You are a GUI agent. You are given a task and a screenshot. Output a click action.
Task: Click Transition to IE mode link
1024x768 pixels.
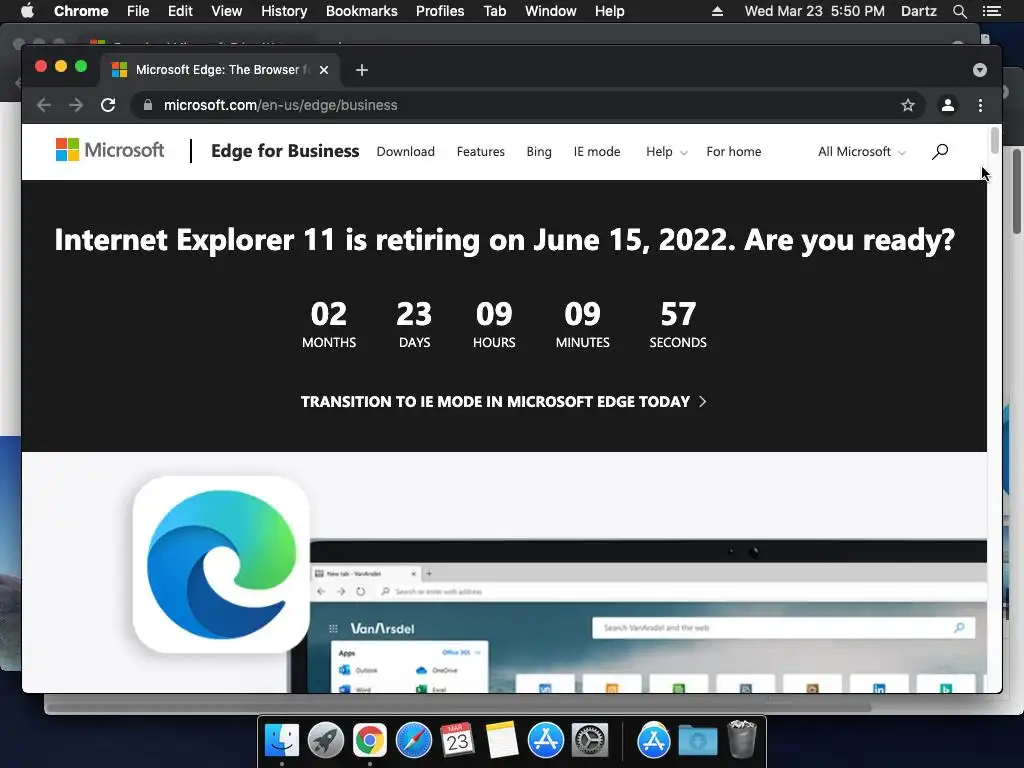tap(504, 402)
